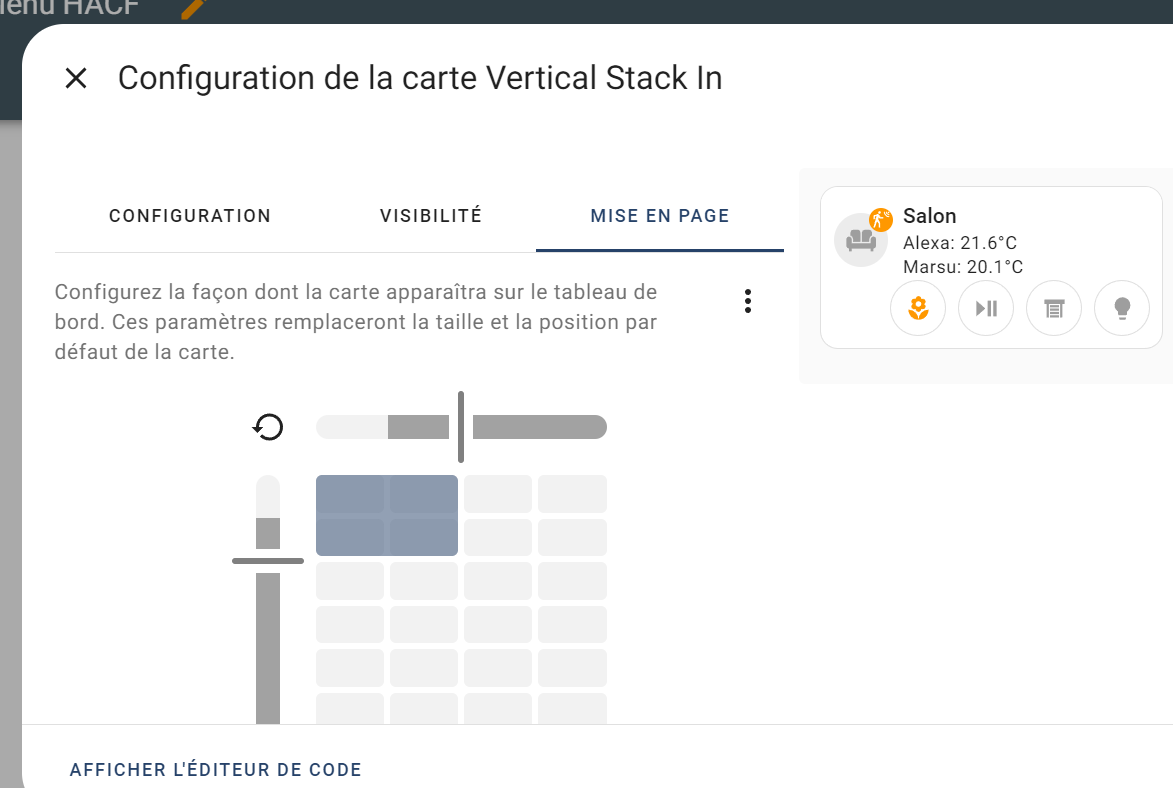Click Afficher l'éditeur de code
Image resolution: width=1173 pixels, height=788 pixels.
[215, 769]
